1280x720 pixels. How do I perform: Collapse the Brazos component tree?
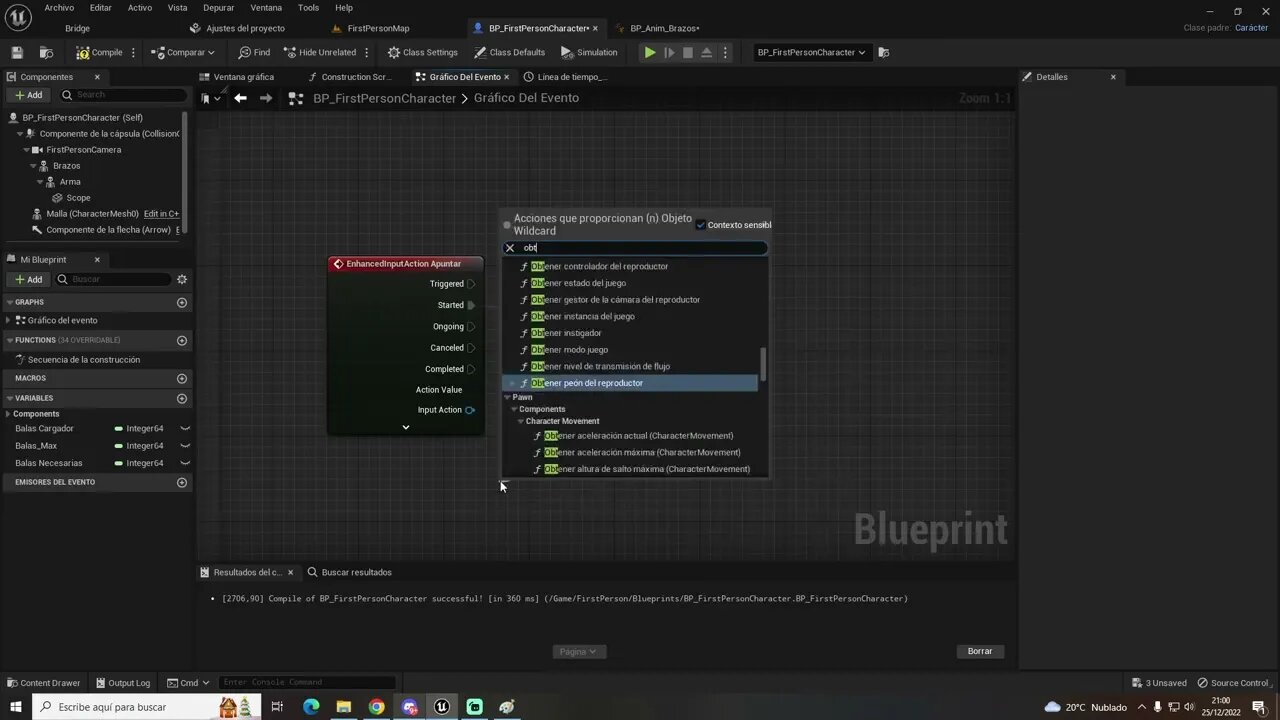[33, 166]
